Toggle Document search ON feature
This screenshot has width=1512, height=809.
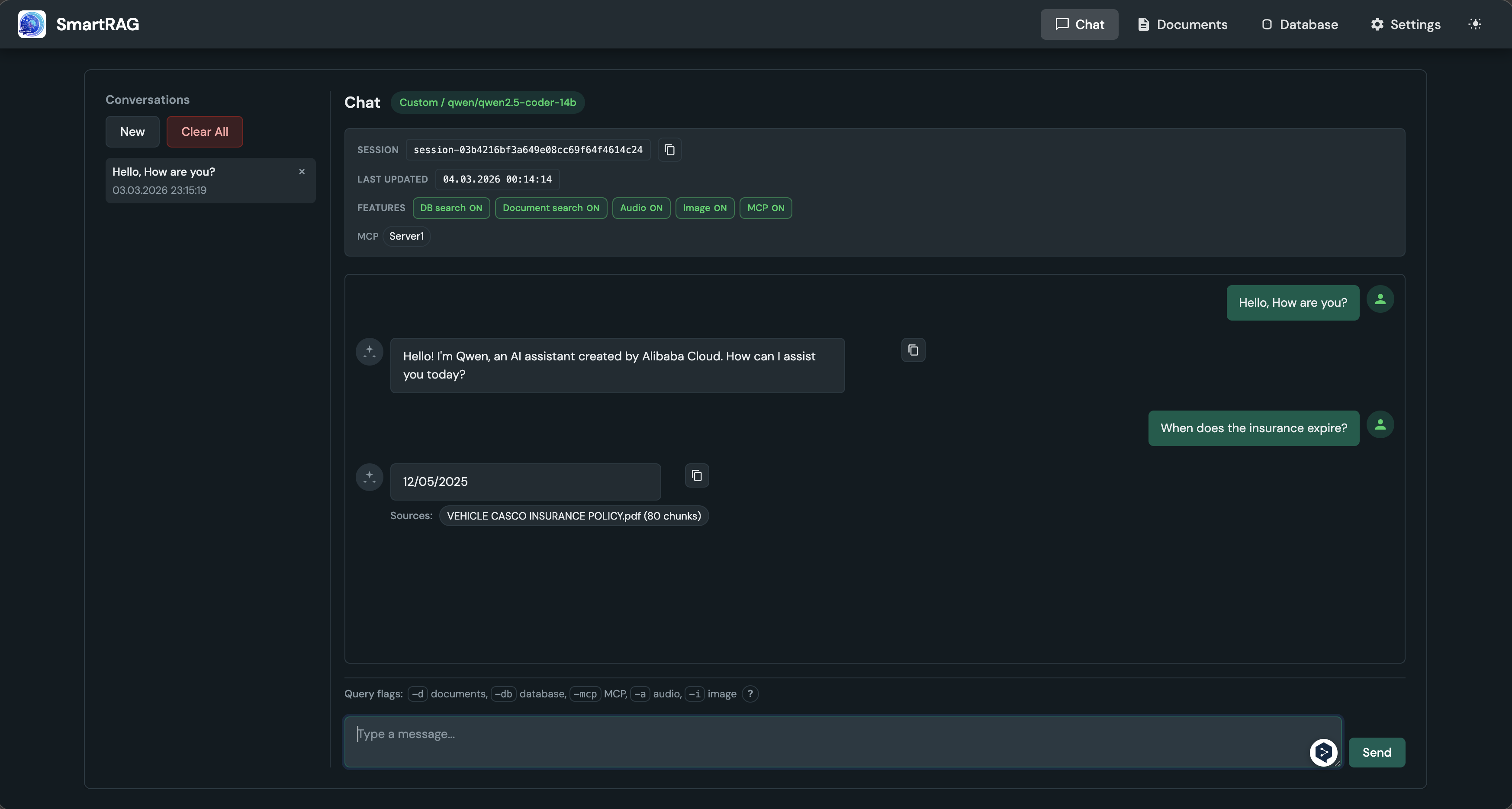click(550, 208)
